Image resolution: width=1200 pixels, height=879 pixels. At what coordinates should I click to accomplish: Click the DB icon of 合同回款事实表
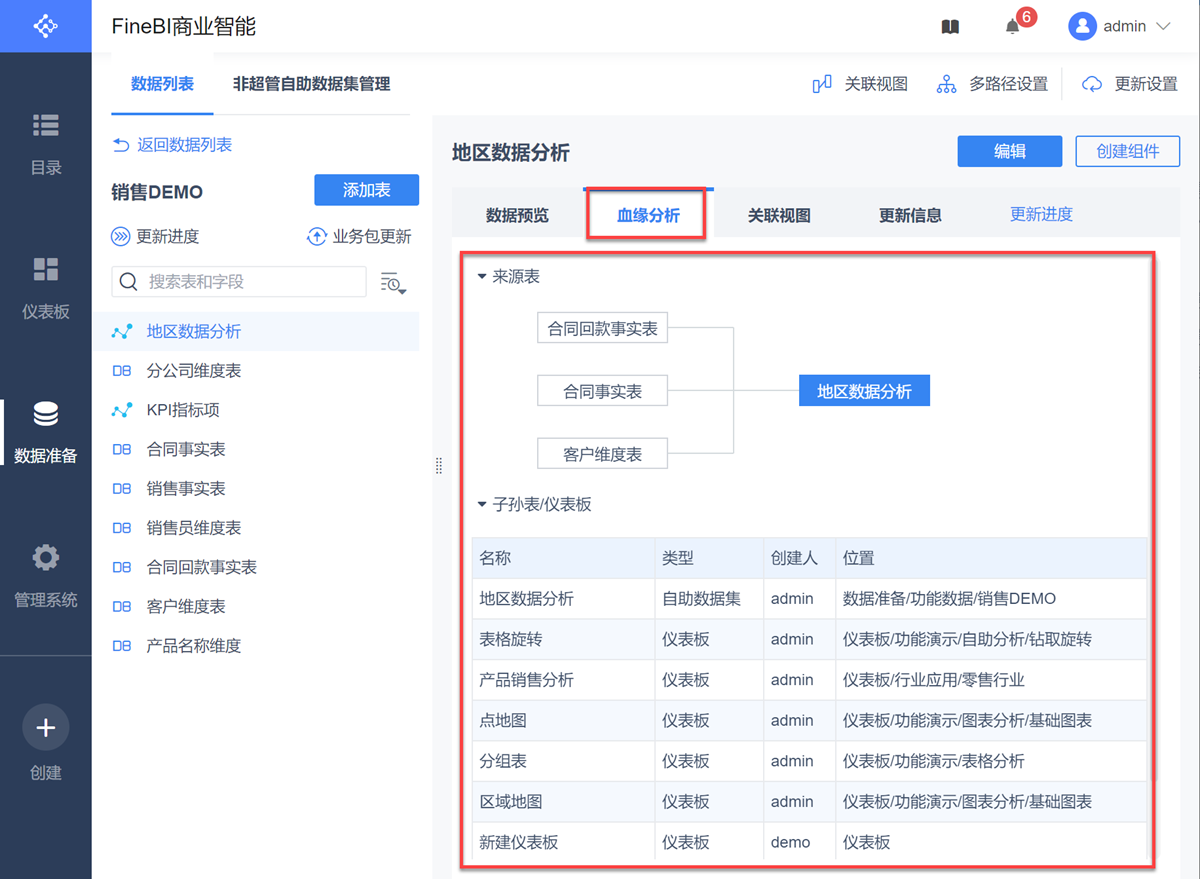(x=122, y=567)
